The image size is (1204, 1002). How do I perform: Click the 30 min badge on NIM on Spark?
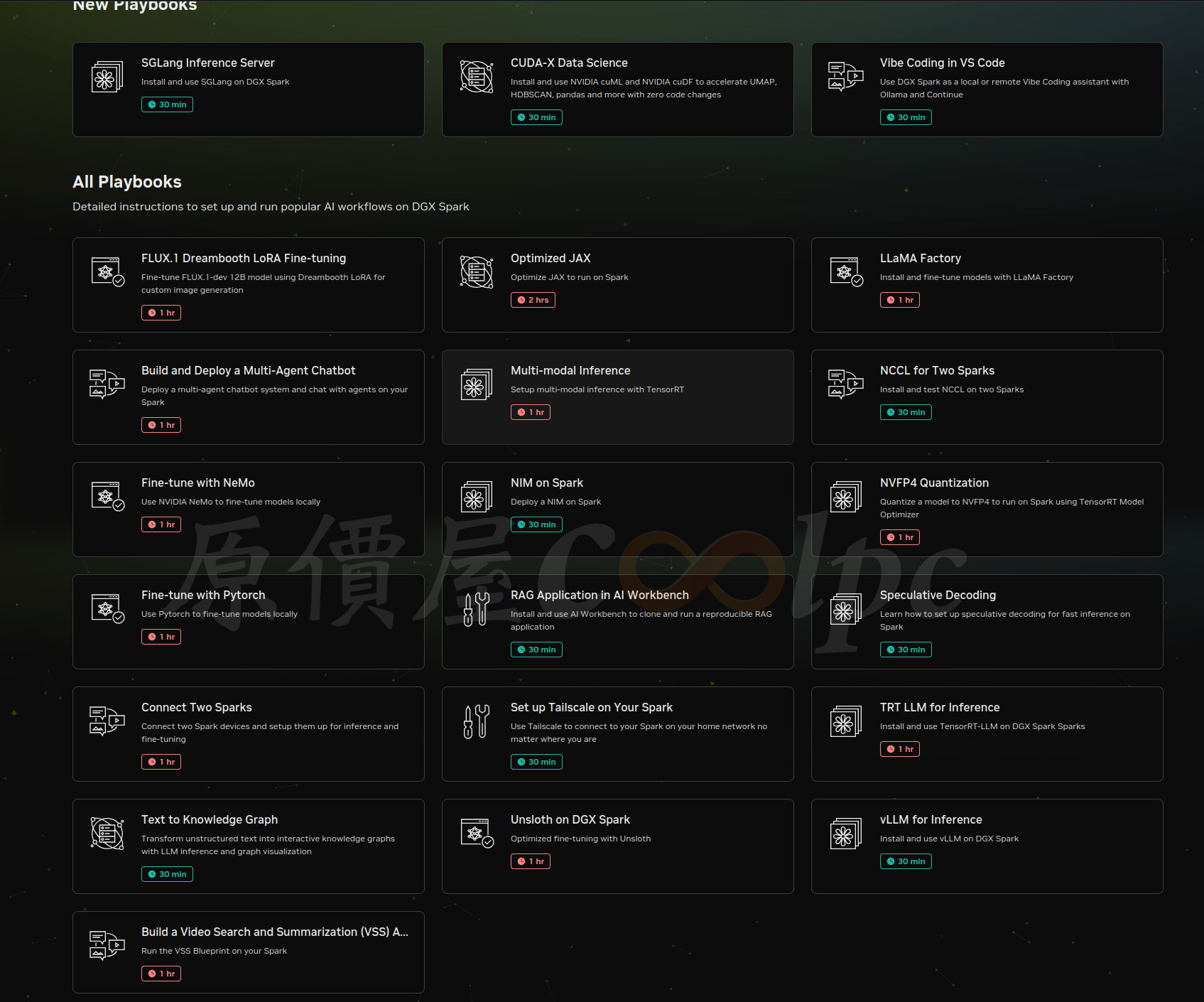tap(536, 524)
